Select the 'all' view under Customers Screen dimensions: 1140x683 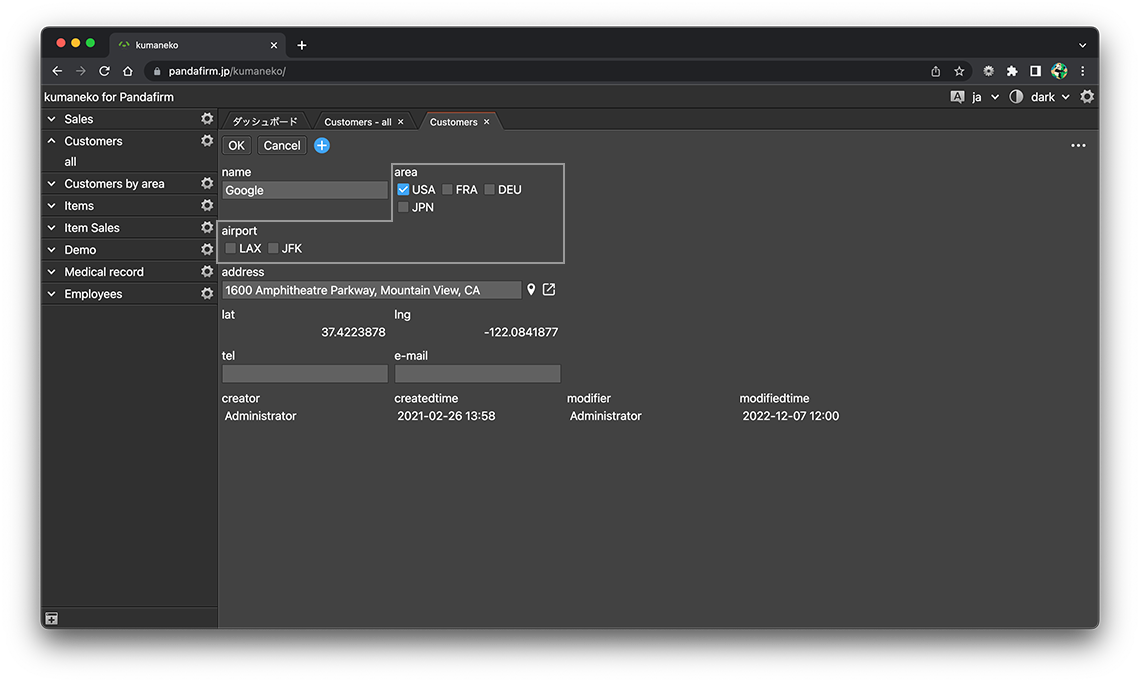pos(71,162)
